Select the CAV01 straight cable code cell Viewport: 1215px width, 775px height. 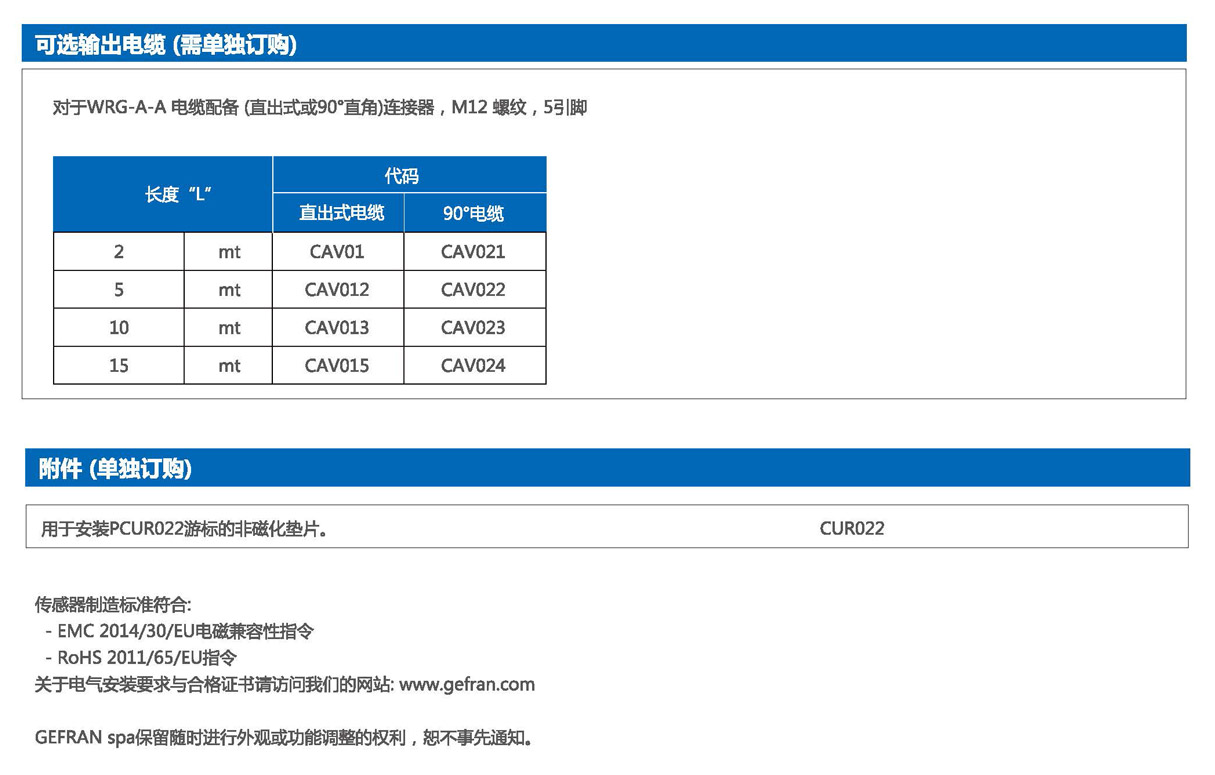coord(337,252)
